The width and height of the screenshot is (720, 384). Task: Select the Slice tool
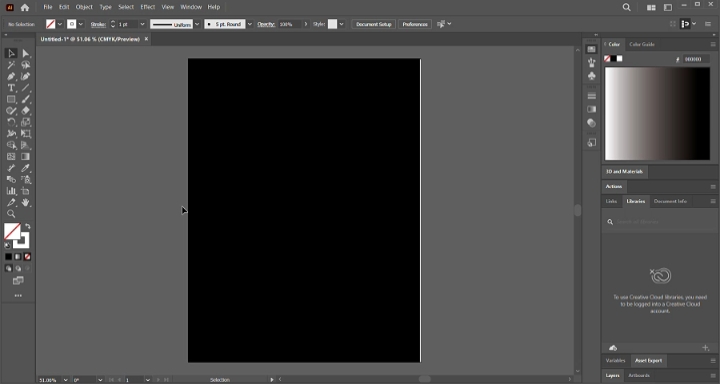(11, 203)
